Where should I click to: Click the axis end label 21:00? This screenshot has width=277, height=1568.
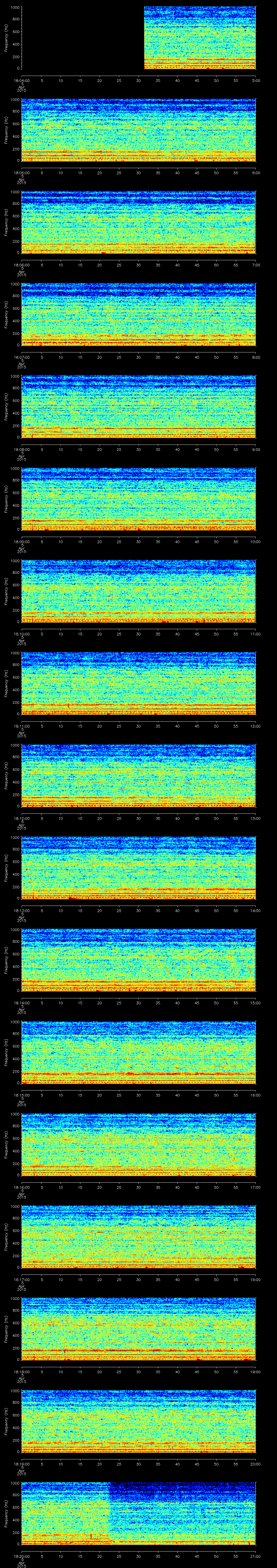tap(256, 1556)
